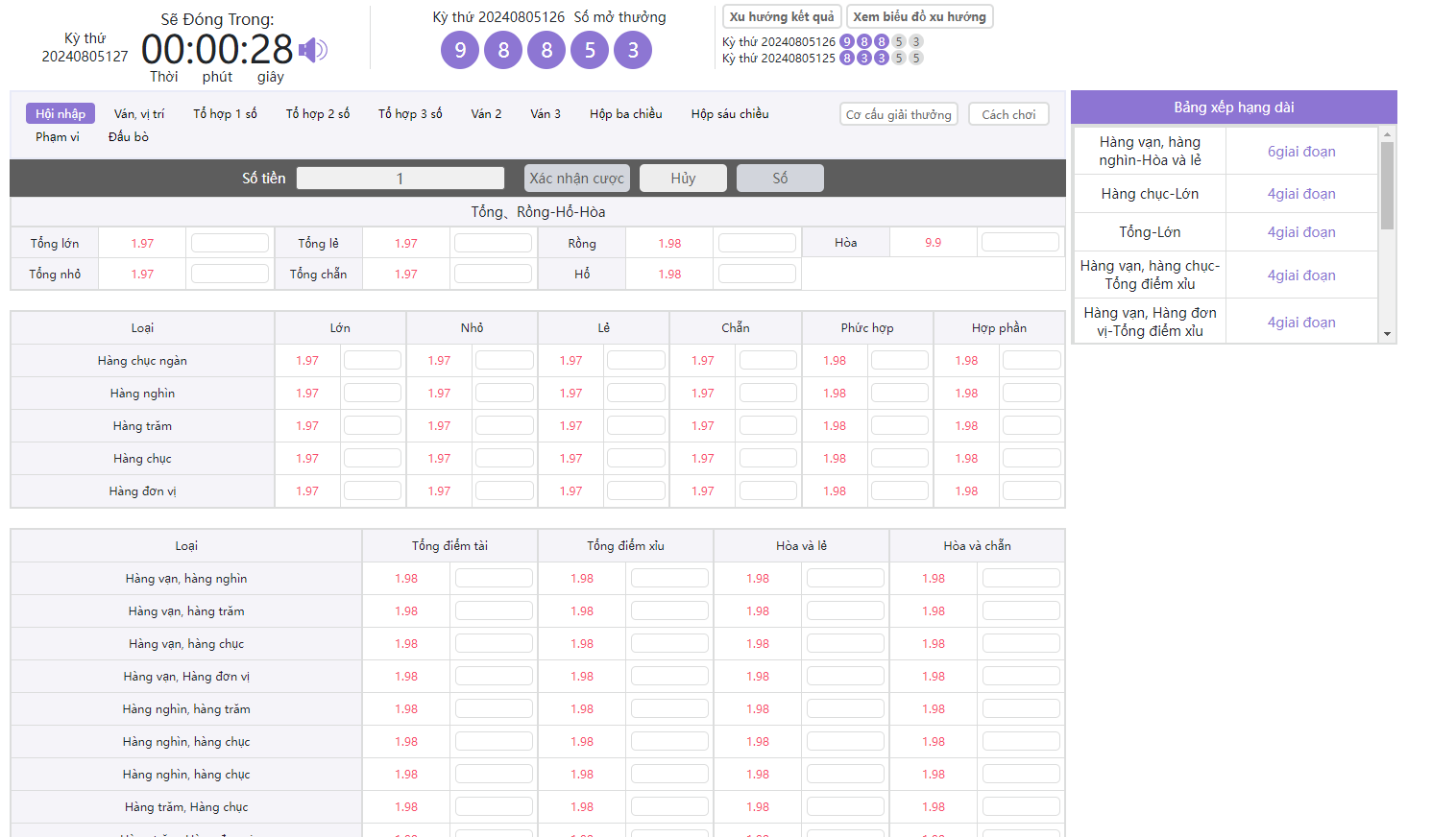Viewport: 1456px width, 837px height.
Task: Click the Hòa 9.9 bet input
Action: coord(1020,242)
